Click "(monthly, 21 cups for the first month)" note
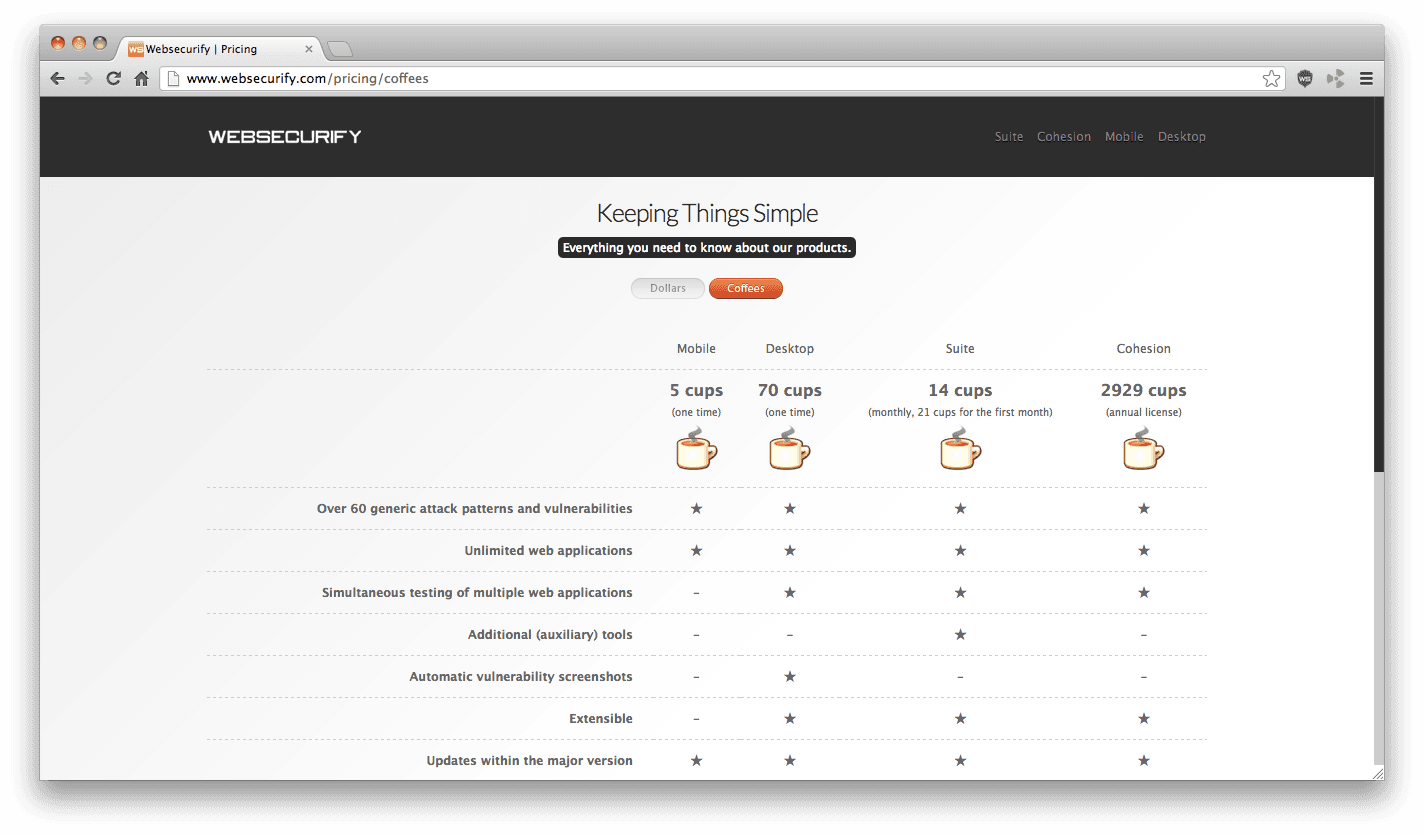1424x835 pixels. (x=960, y=413)
